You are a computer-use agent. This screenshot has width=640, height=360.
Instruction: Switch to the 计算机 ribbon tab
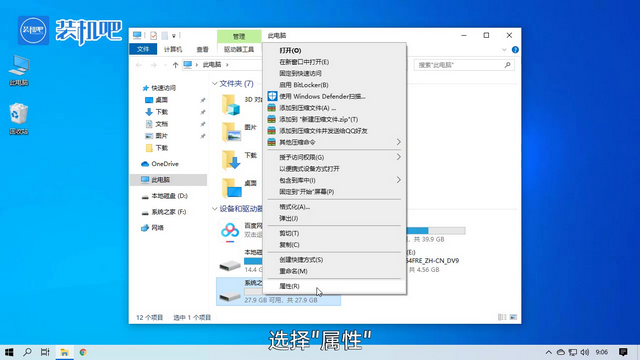tap(173, 49)
